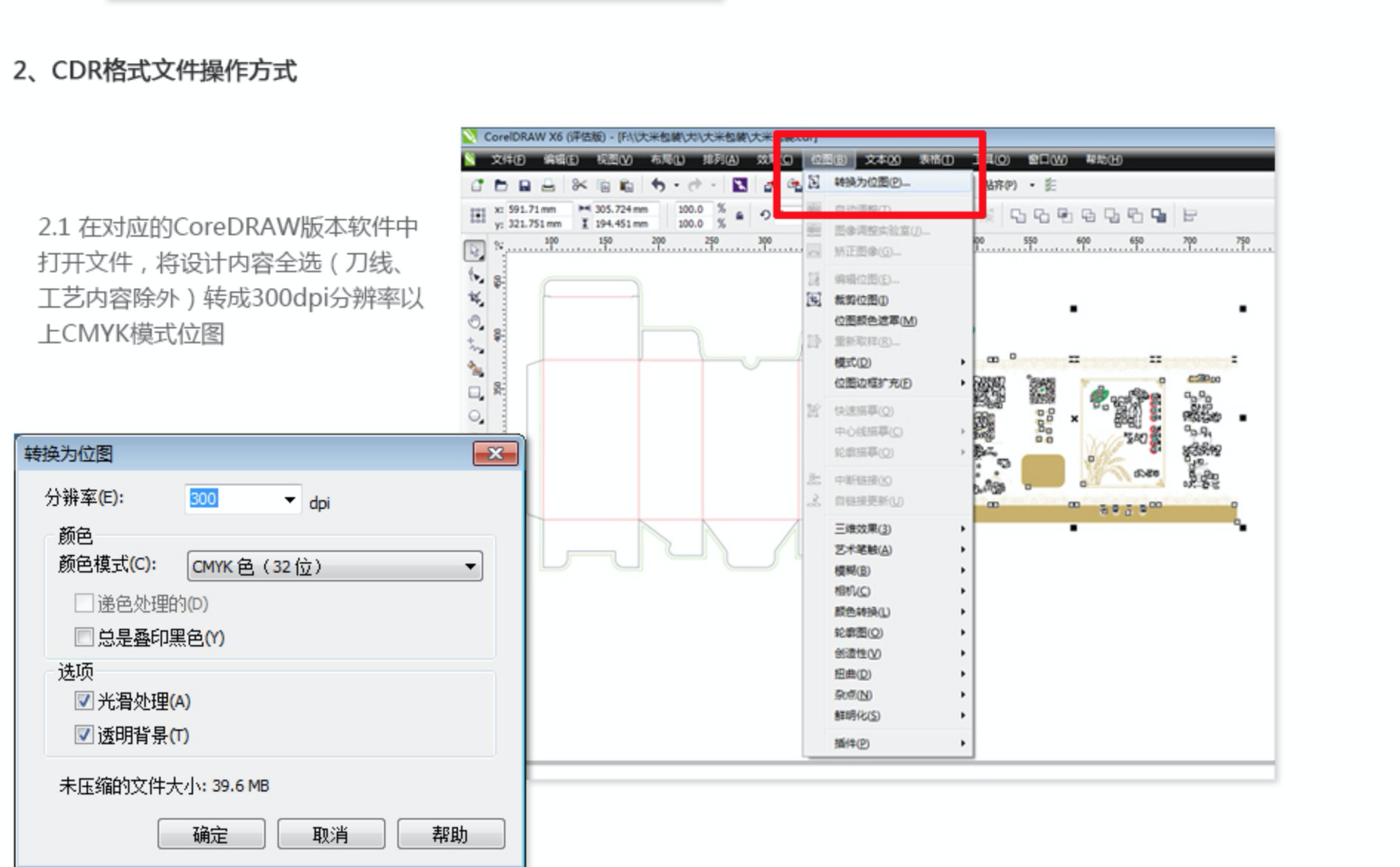Uncheck the 光滑处理 checkbox
1400x867 pixels.
[84, 701]
